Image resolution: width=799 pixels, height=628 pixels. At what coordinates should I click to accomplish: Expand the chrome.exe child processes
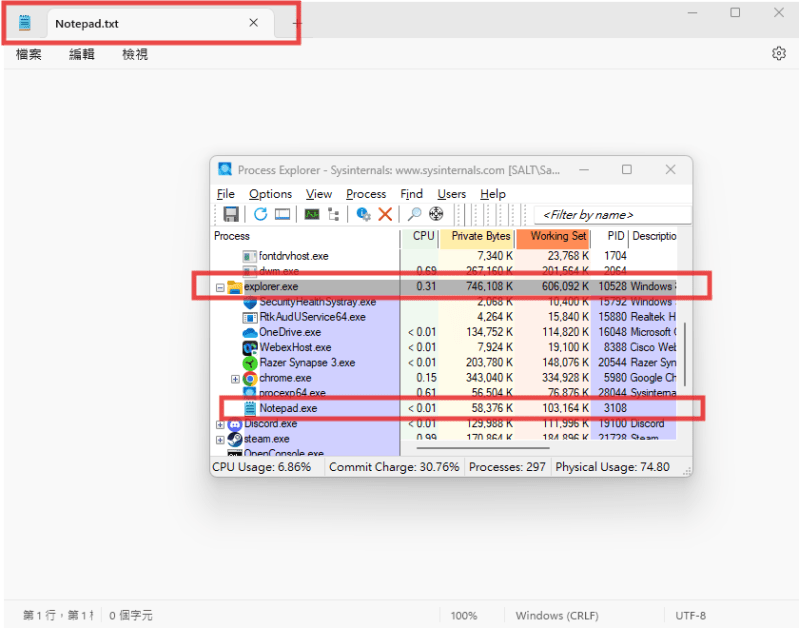tap(235, 379)
